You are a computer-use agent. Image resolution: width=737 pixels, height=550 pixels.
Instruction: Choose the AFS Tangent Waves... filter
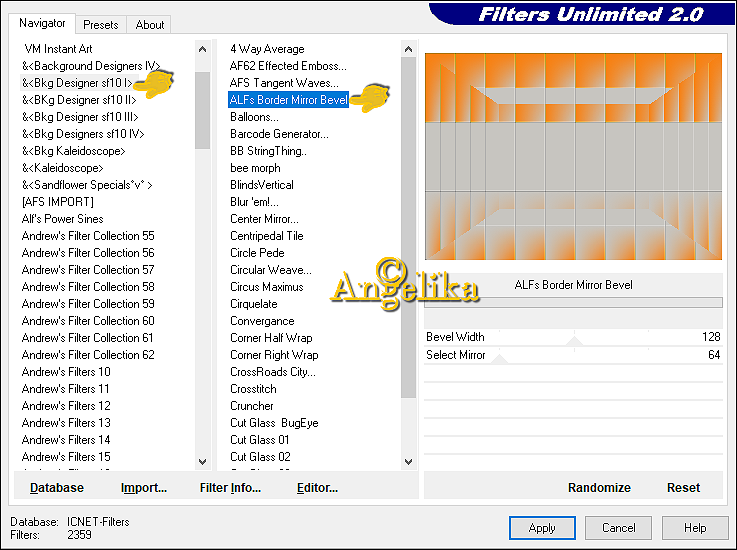[x=284, y=83]
